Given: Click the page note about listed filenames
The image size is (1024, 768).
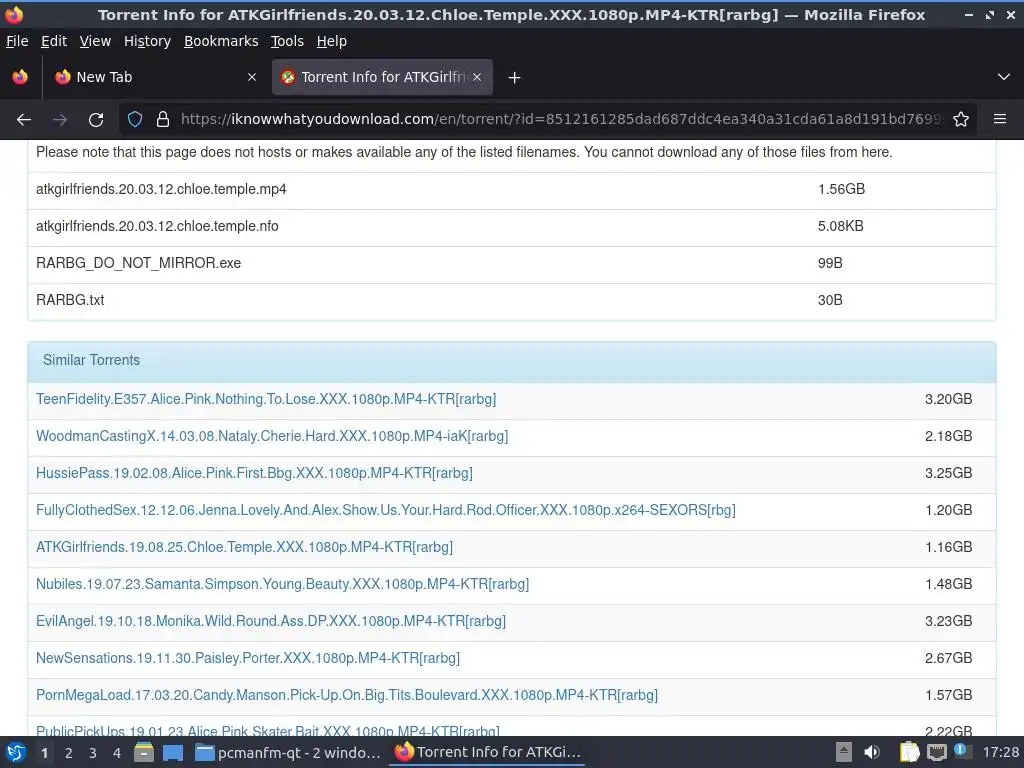Looking at the screenshot, I should pos(464,152).
